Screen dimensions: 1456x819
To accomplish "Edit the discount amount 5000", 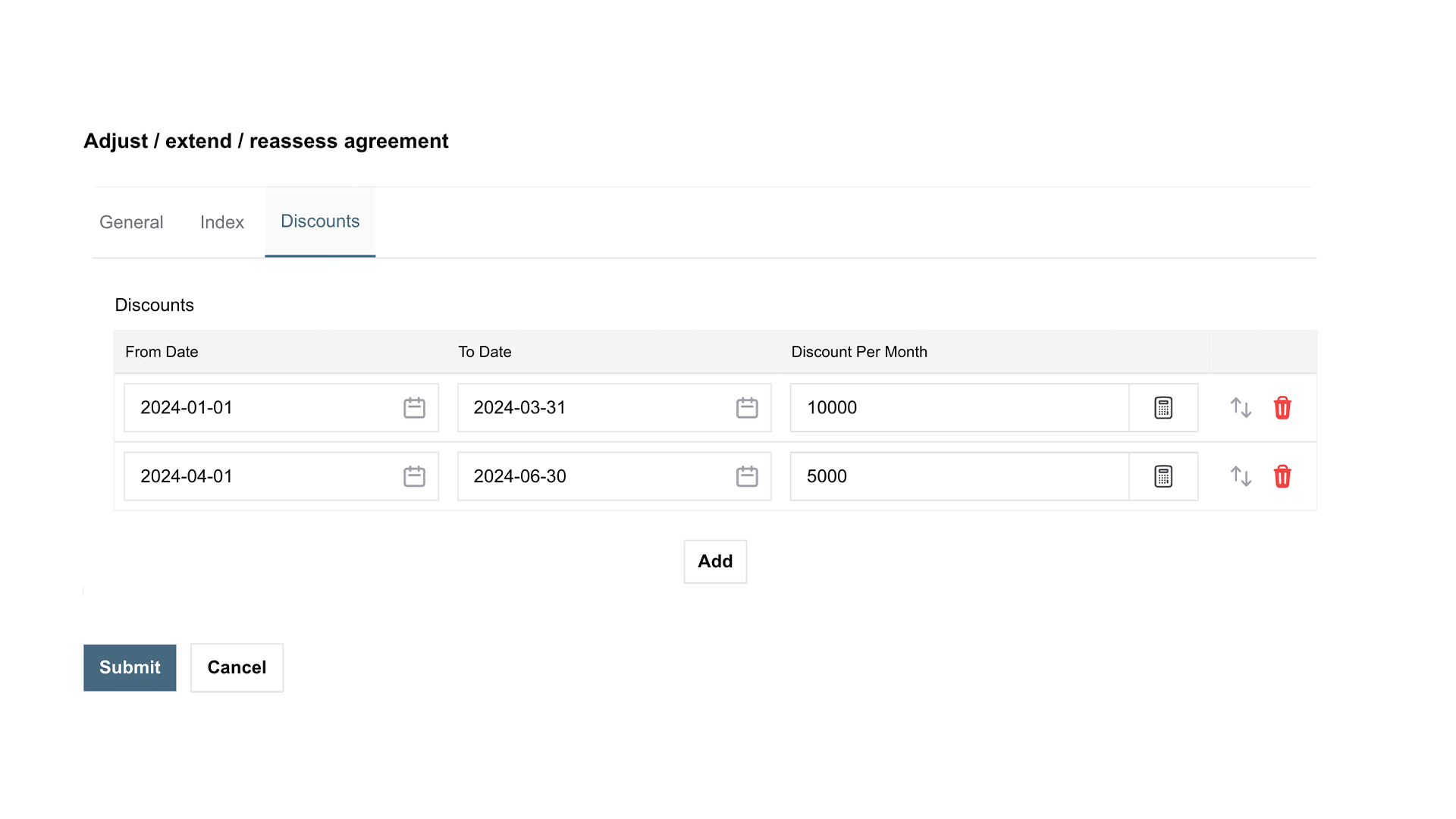I will pyautogui.click(x=959, y=476).
